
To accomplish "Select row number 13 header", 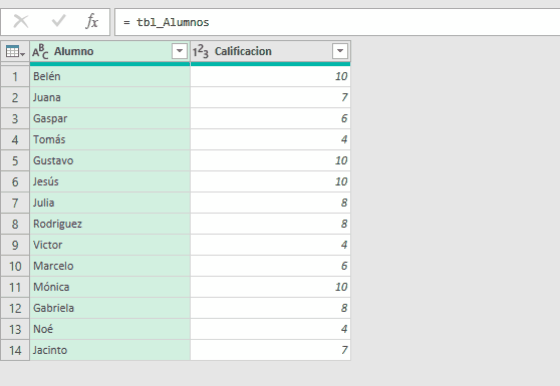I will [x=15, y=329].
